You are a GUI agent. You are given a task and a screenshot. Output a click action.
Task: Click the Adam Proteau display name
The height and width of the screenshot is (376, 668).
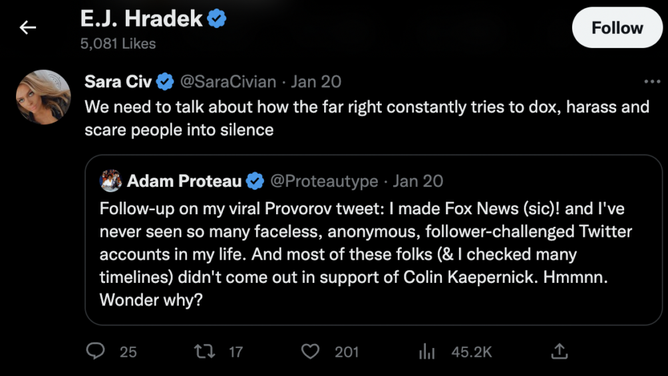point(184,181)
